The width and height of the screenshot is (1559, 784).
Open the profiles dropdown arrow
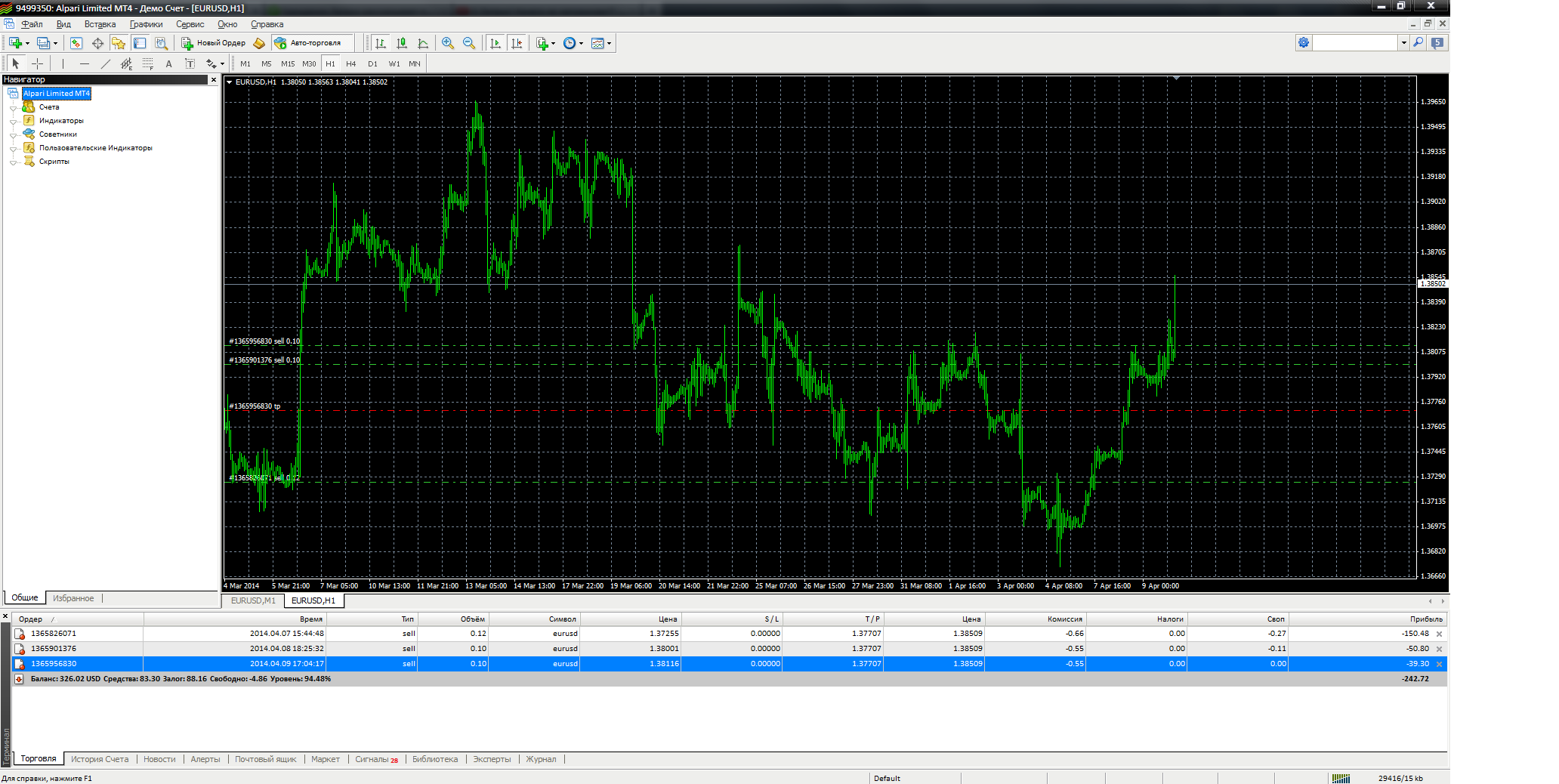tap(55, 43)
